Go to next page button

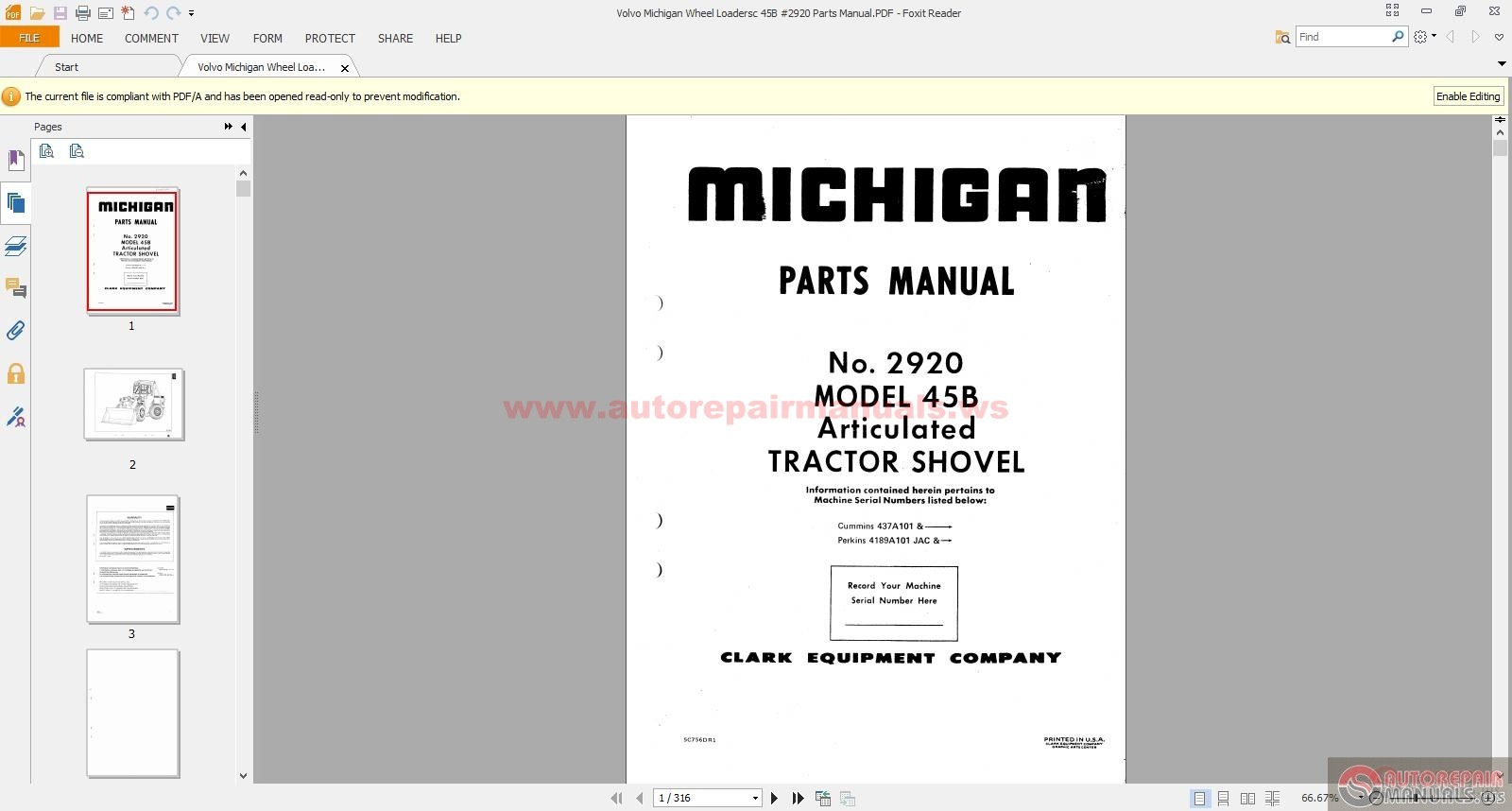tap(774, 798)
